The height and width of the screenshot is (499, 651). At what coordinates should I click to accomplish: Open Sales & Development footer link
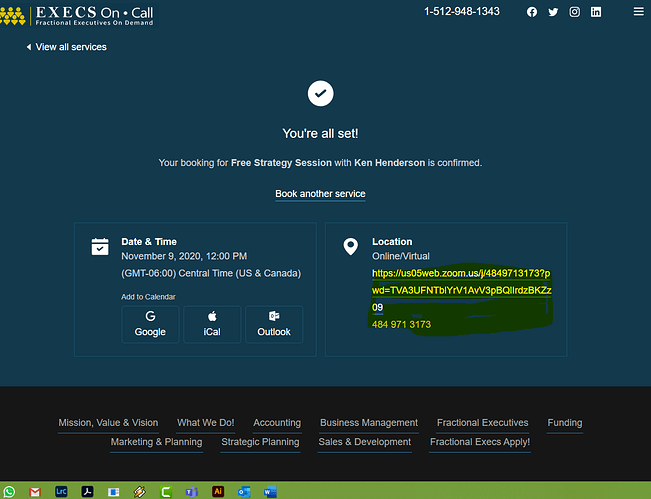[365, 442]
